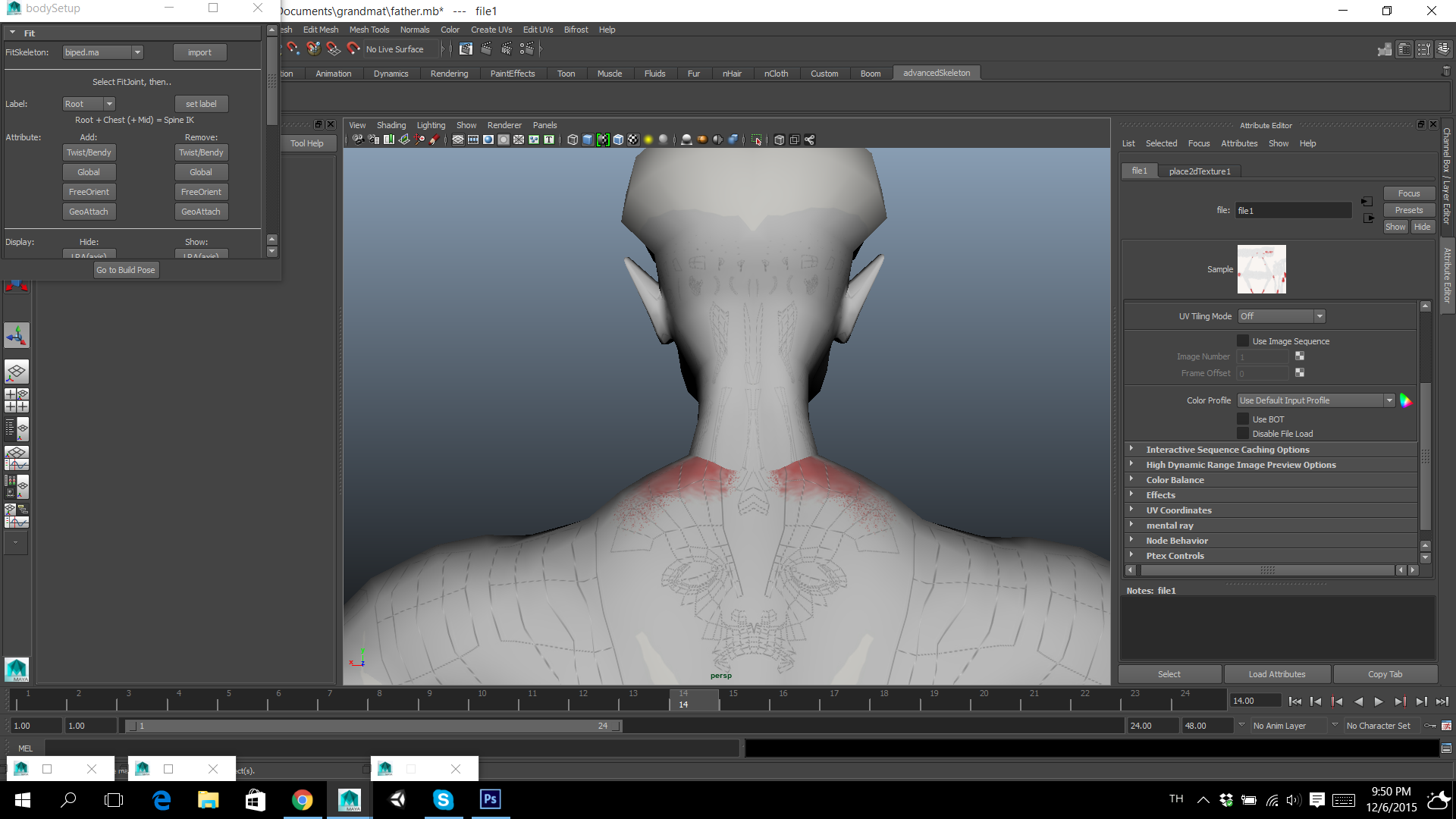The width and height of the screenshot is (1456, 819).
Task: Expand the Color Balance section
Action: 1270,480
